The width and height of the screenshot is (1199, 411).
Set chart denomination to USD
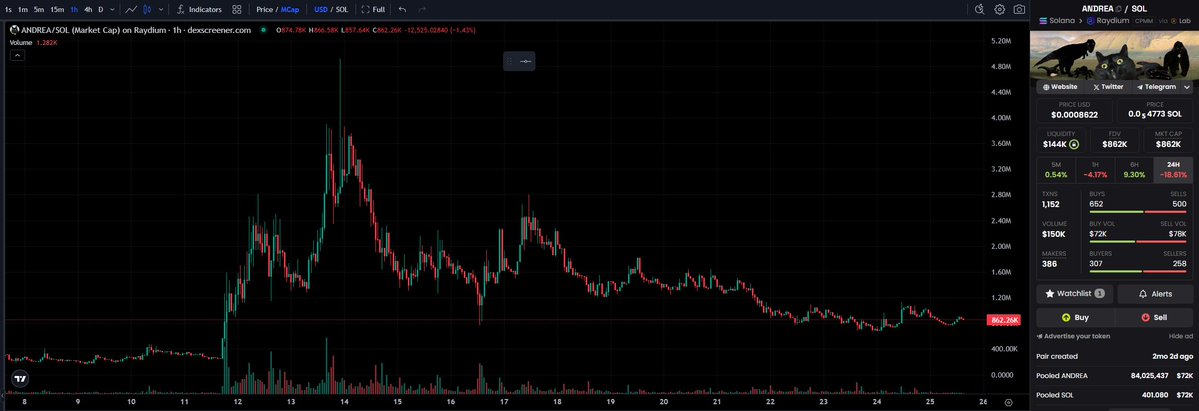[x=320, y=9]
